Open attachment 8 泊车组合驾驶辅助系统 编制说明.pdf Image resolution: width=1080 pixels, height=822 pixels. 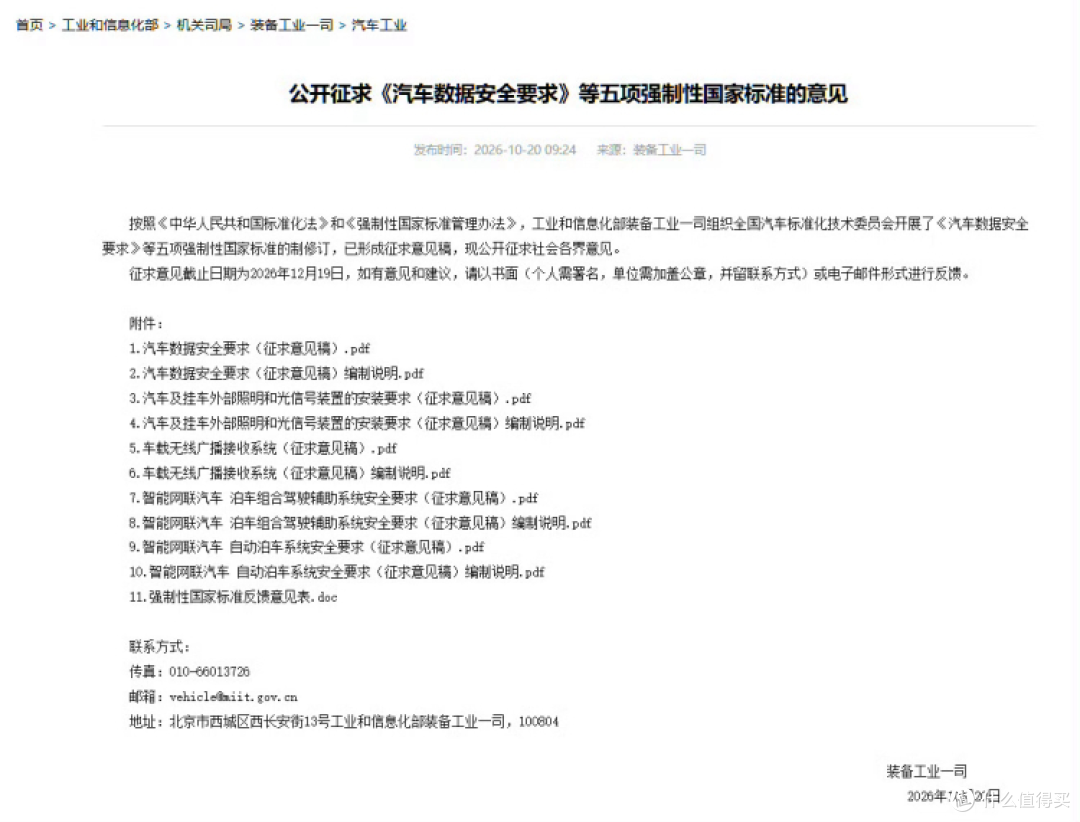360,522
